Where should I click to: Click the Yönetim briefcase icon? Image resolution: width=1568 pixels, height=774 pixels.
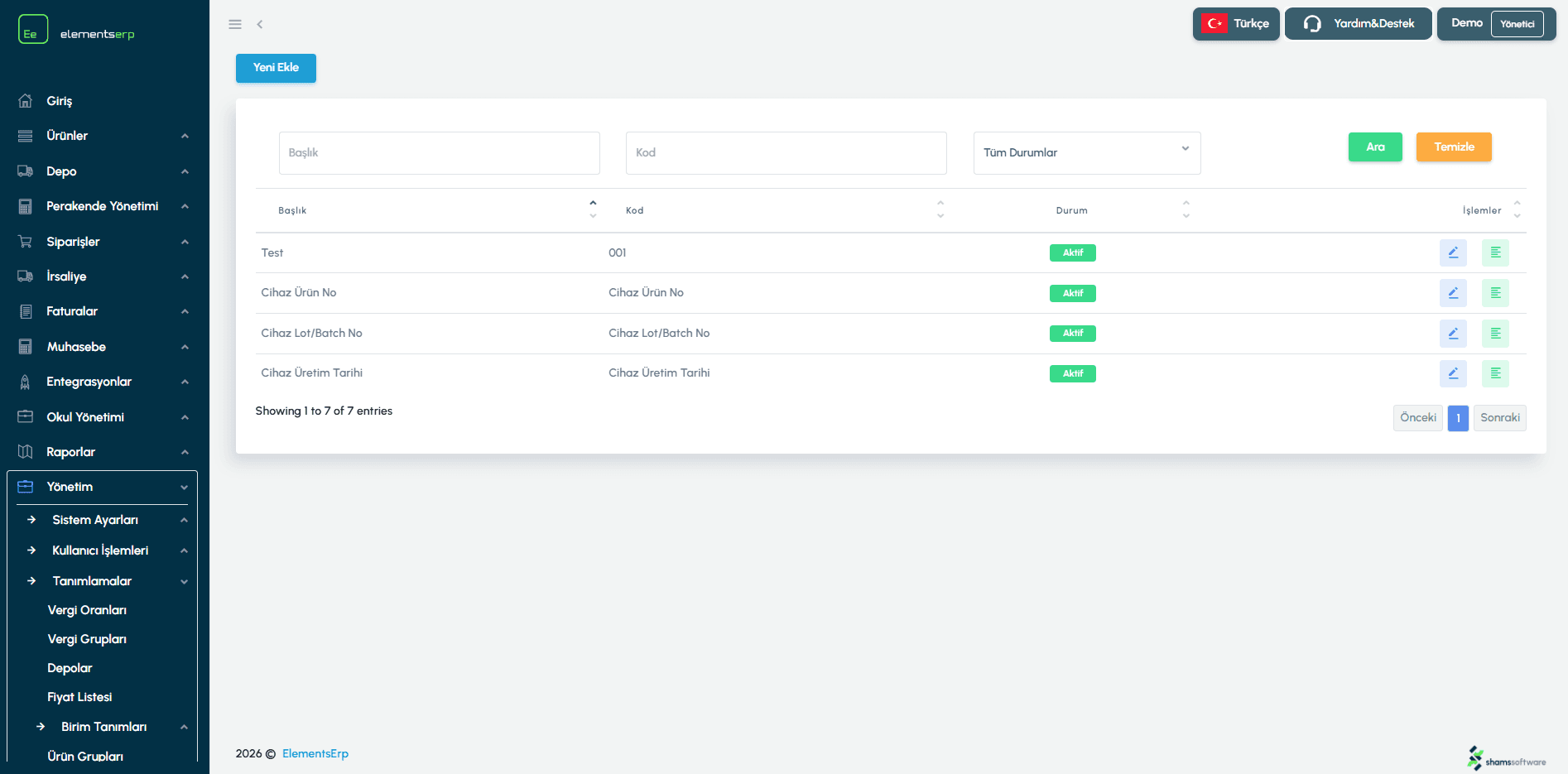26,487
